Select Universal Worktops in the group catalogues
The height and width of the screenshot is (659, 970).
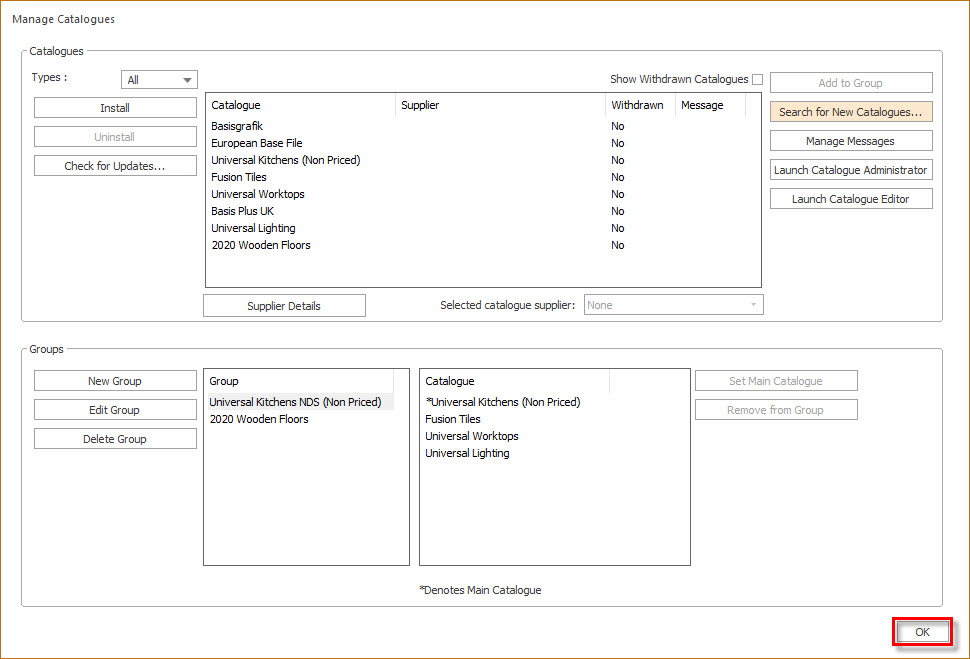pyautogui.click(x=471, y=436)
